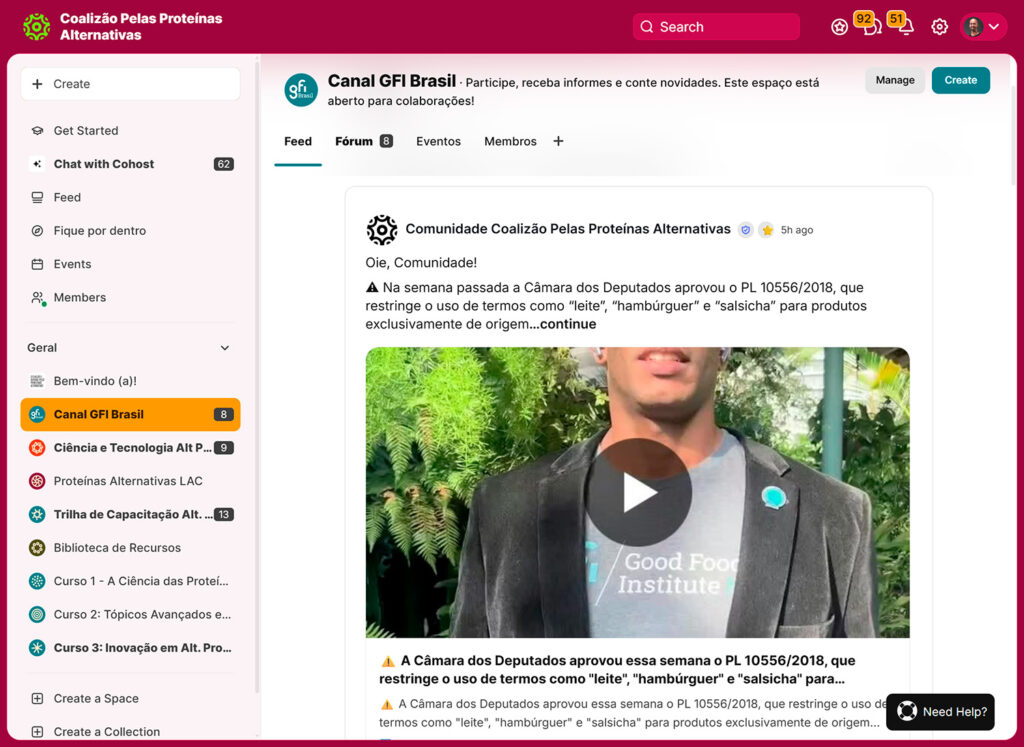Open the sidebar Create menu

[x=130, y=84]
